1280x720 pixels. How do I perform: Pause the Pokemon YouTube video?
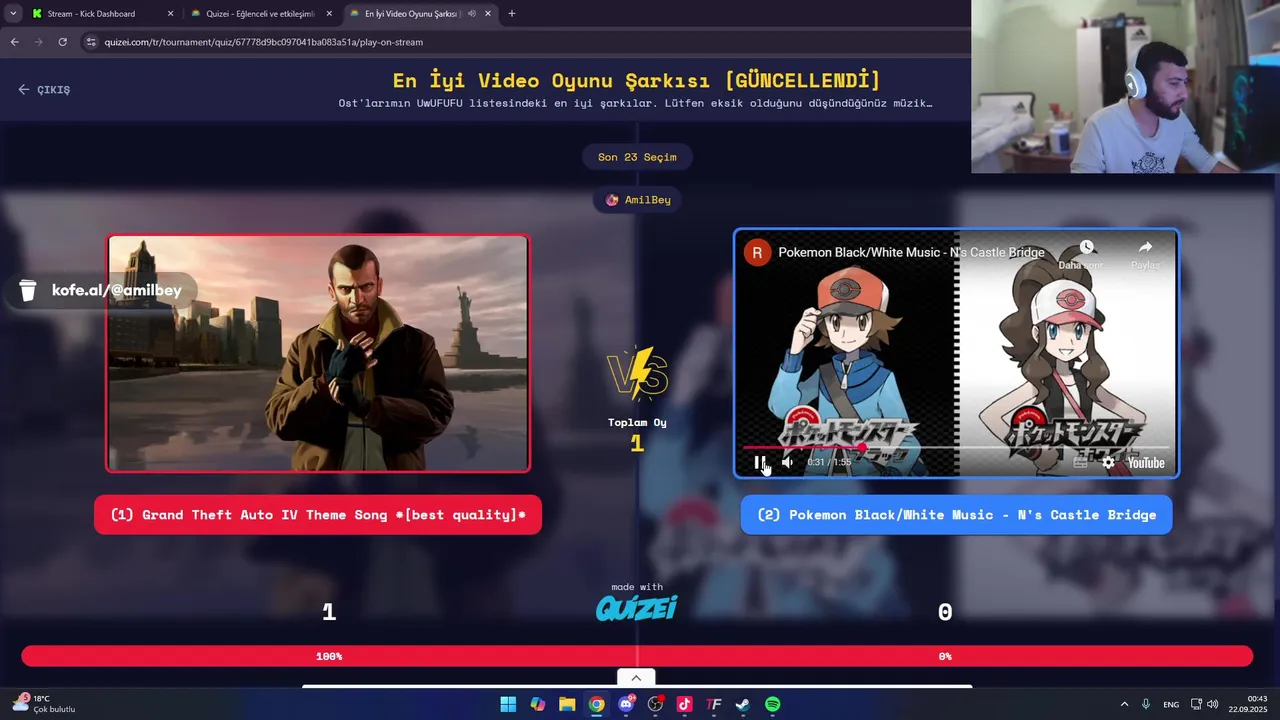pyautogui.click(x=759, y=462)
